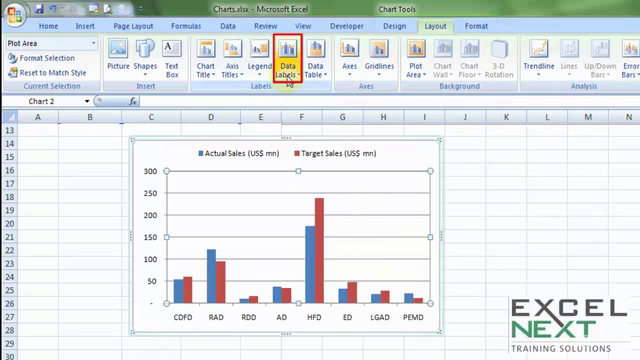Select column D header
The image size is (640, 360).
pos(211,117)
